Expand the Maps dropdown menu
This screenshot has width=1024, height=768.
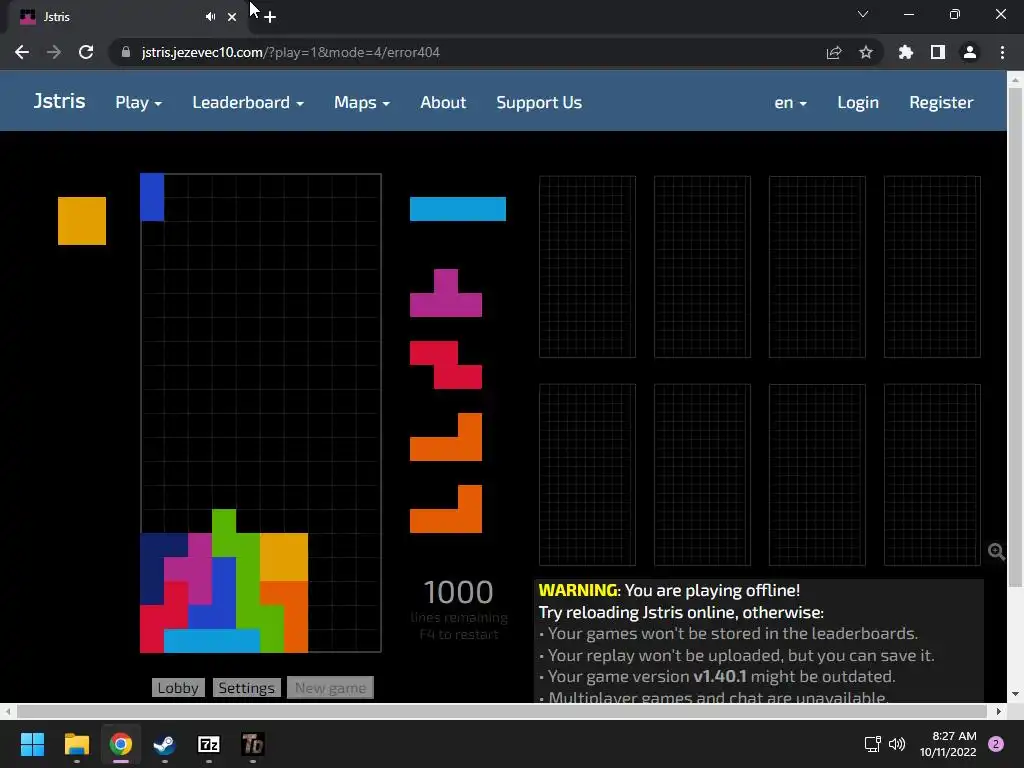(x=362, y=103)
